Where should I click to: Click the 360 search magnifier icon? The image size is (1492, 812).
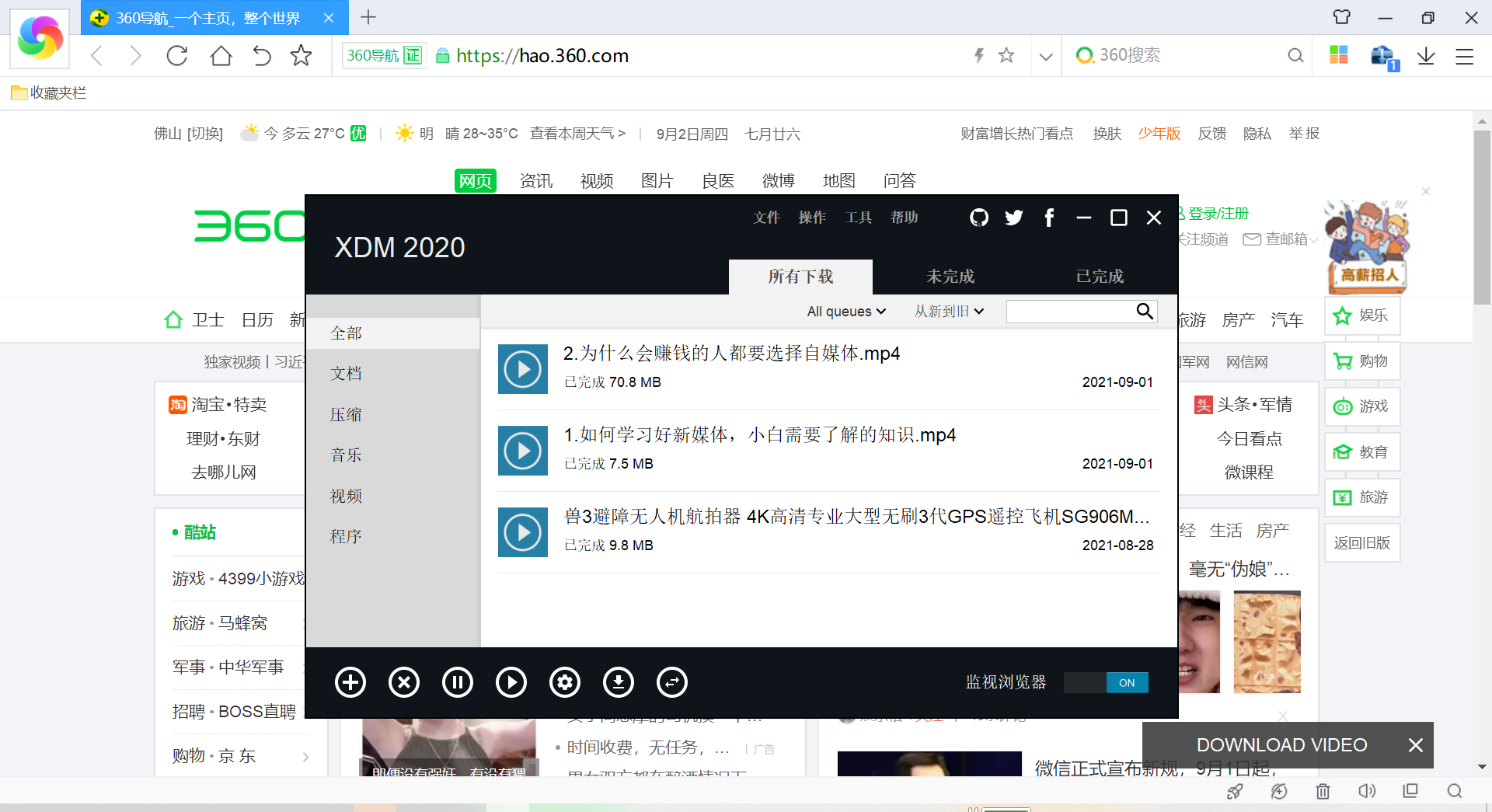click(x=1295, y=55)
